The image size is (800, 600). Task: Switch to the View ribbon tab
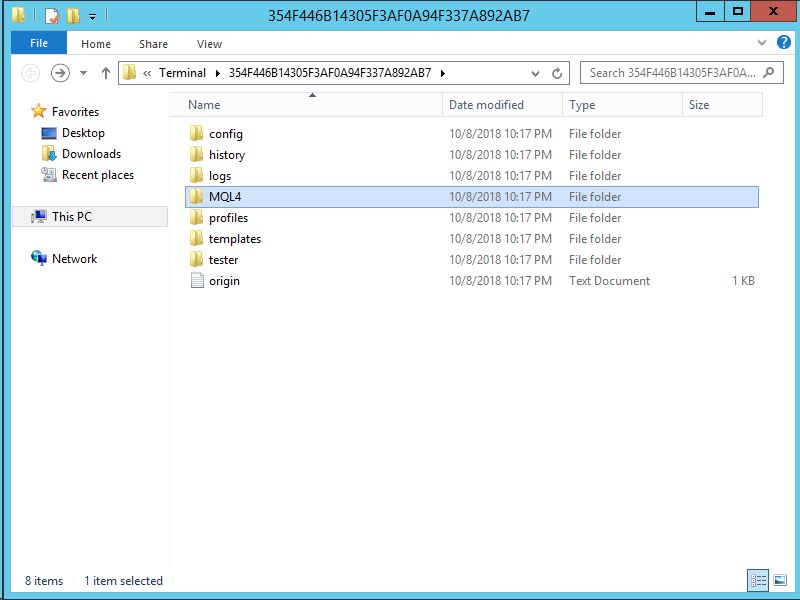209,44
